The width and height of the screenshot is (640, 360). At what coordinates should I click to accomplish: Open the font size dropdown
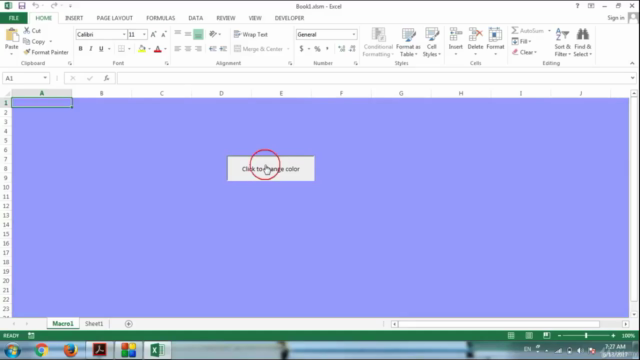[144, 35]
